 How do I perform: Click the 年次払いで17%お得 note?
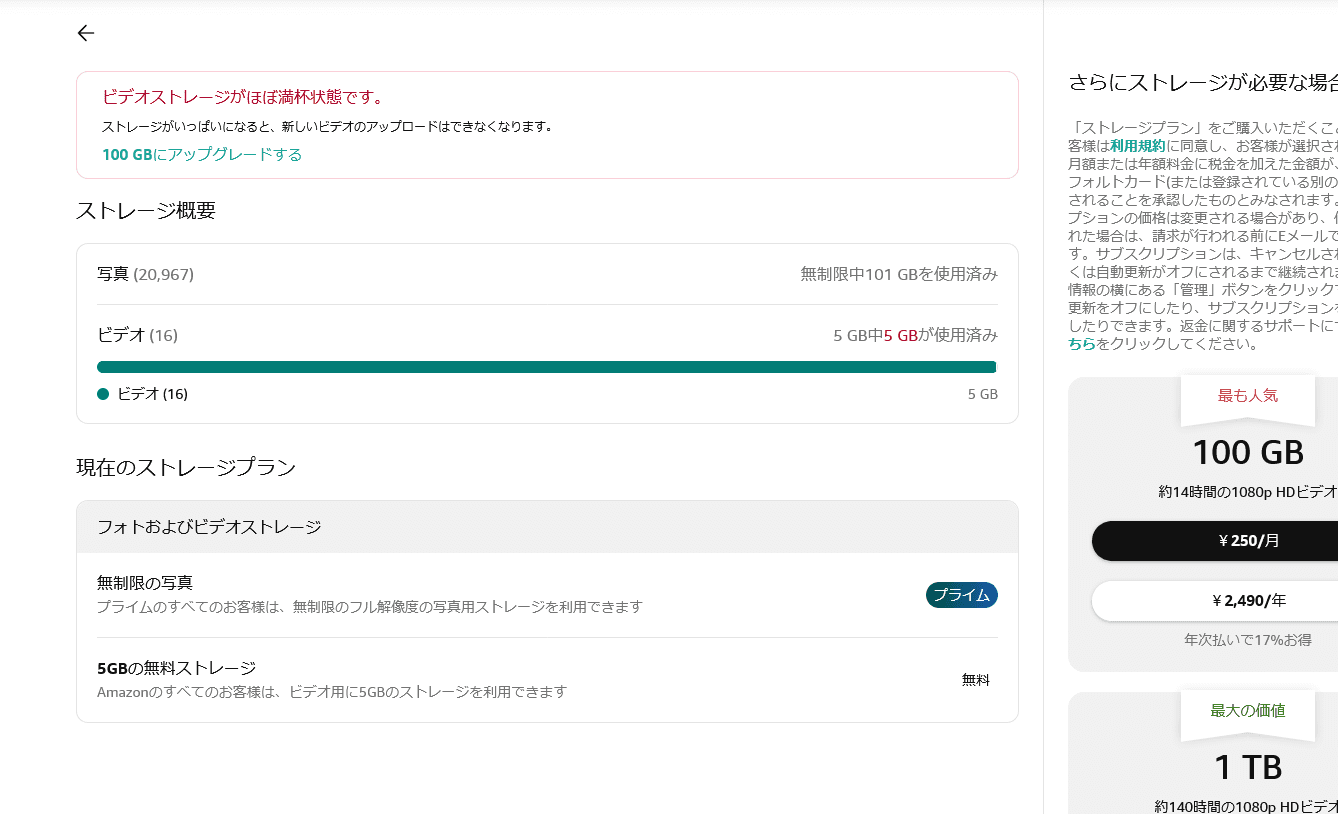(x=1248, y=639)
